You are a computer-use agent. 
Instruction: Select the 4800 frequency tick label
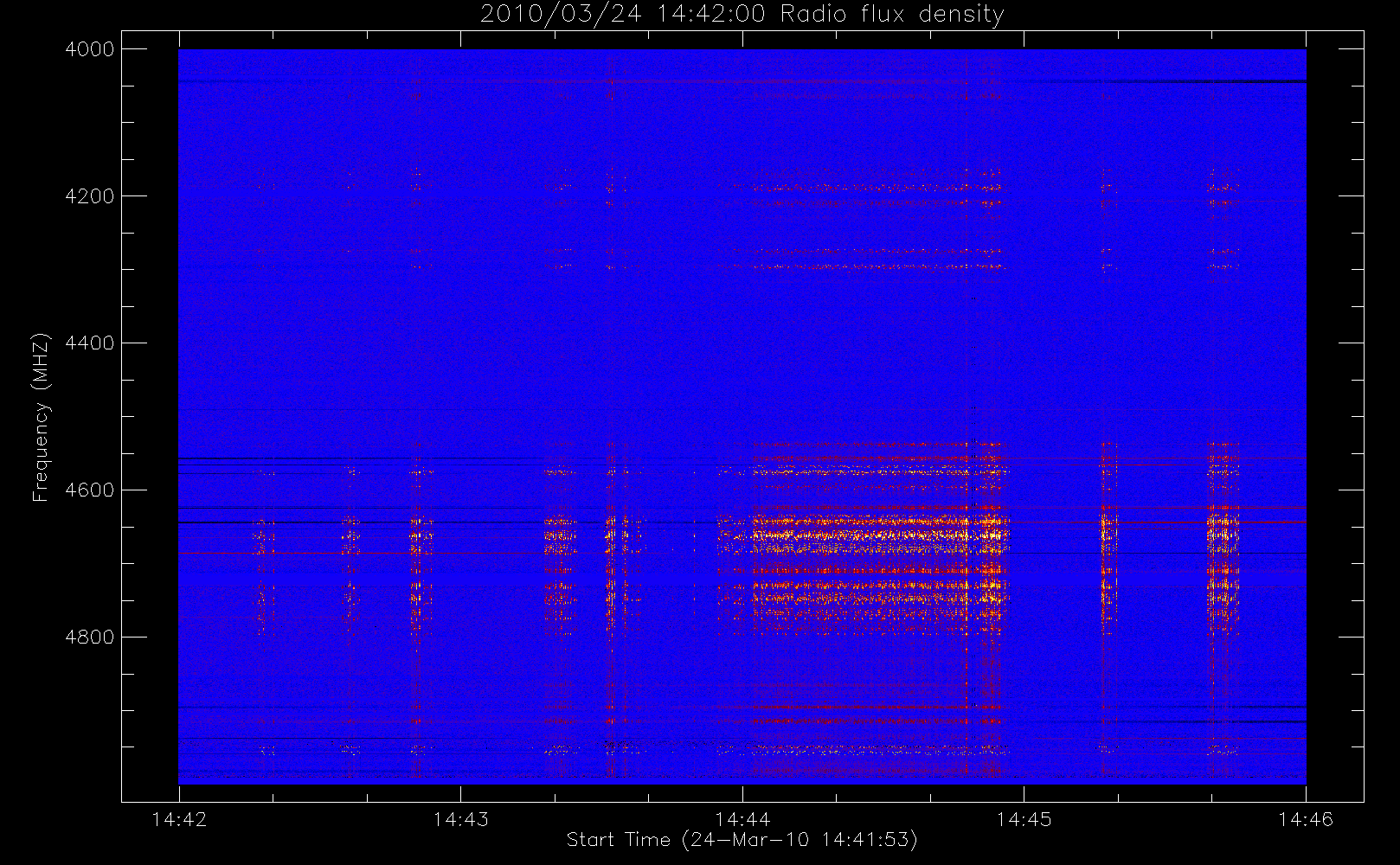point(90,638)
